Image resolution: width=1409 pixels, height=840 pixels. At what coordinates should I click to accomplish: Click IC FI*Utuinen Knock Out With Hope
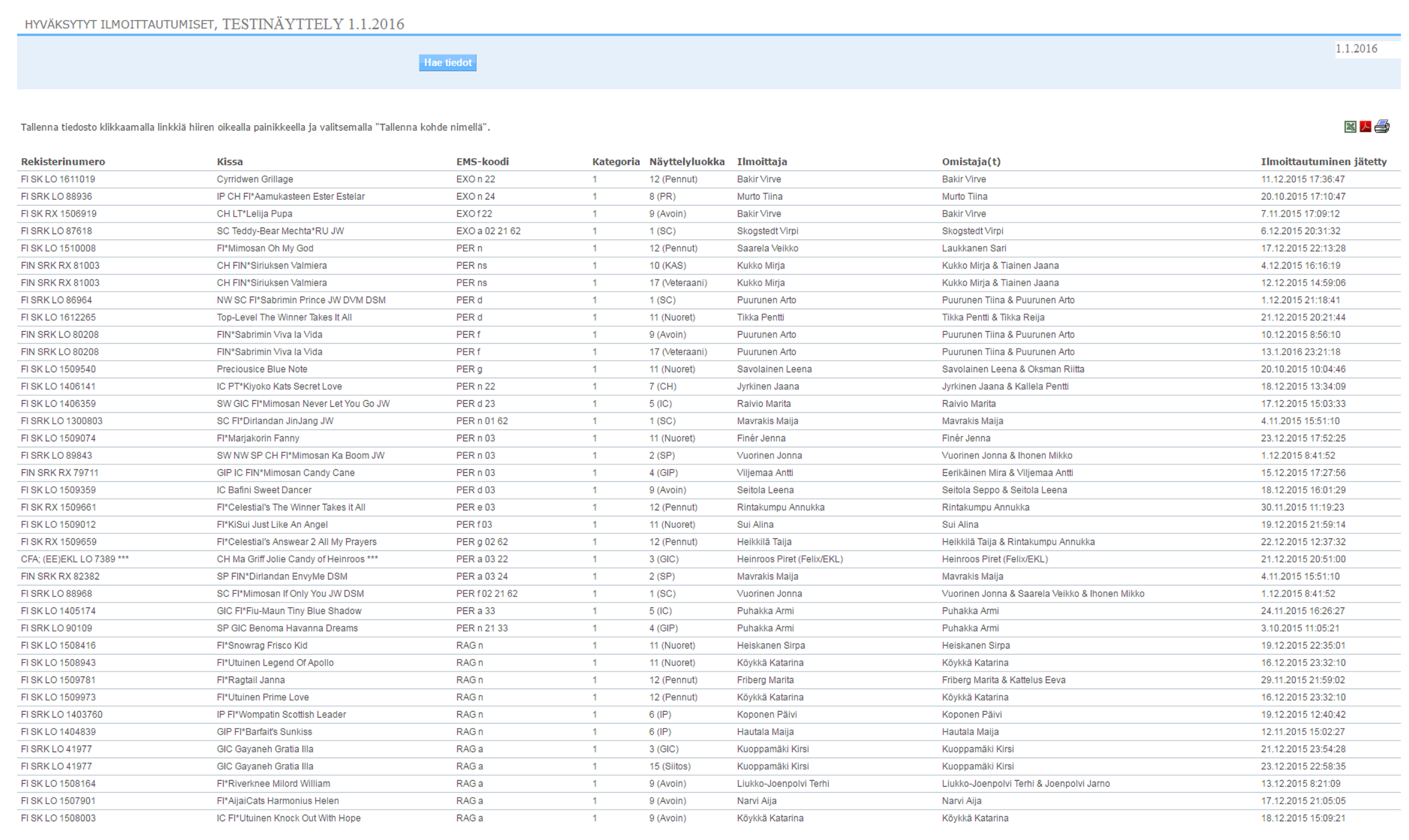(289, 818)
